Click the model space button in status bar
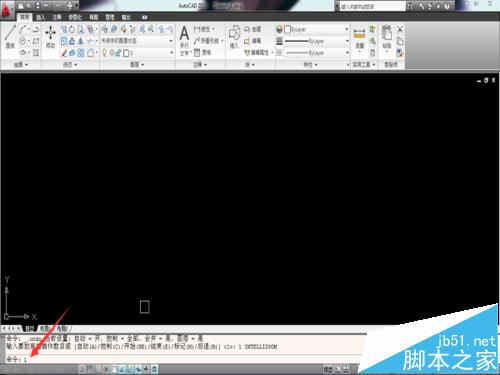Viewport: 500px width, 375px height. [x=328, y=369]
